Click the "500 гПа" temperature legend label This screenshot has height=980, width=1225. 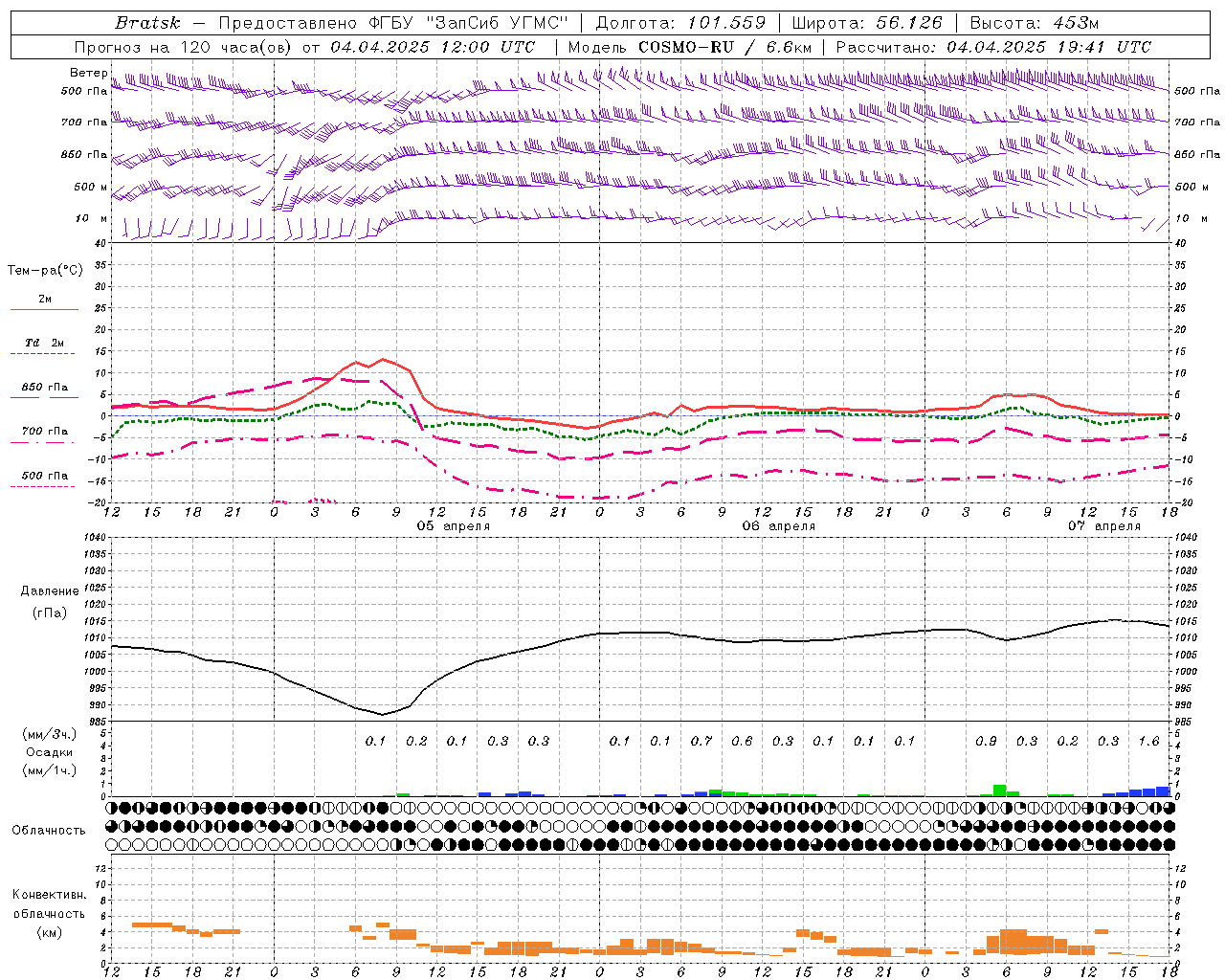click(x=45, y=476)
